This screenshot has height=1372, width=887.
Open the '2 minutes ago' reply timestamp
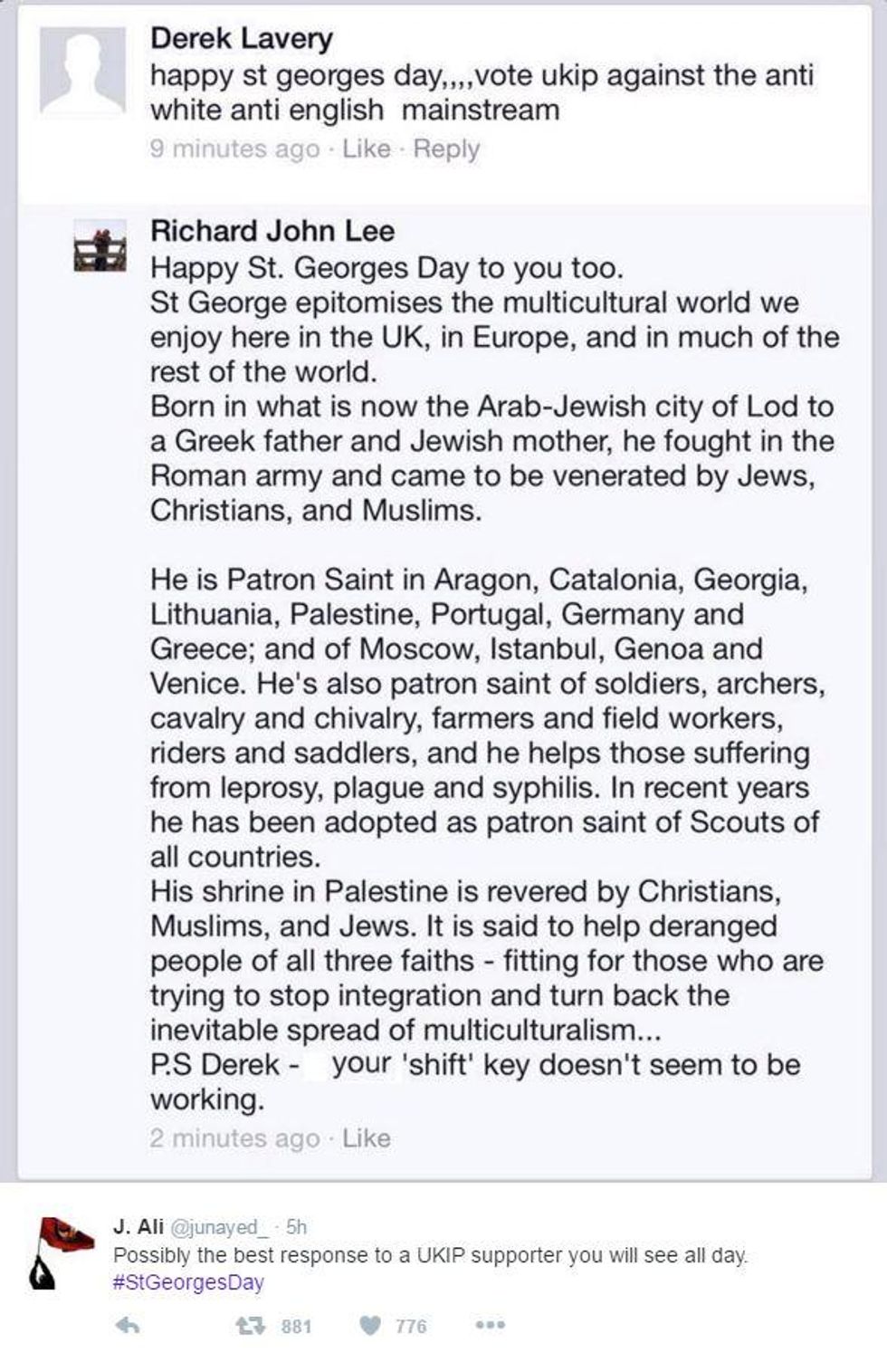235,1137
